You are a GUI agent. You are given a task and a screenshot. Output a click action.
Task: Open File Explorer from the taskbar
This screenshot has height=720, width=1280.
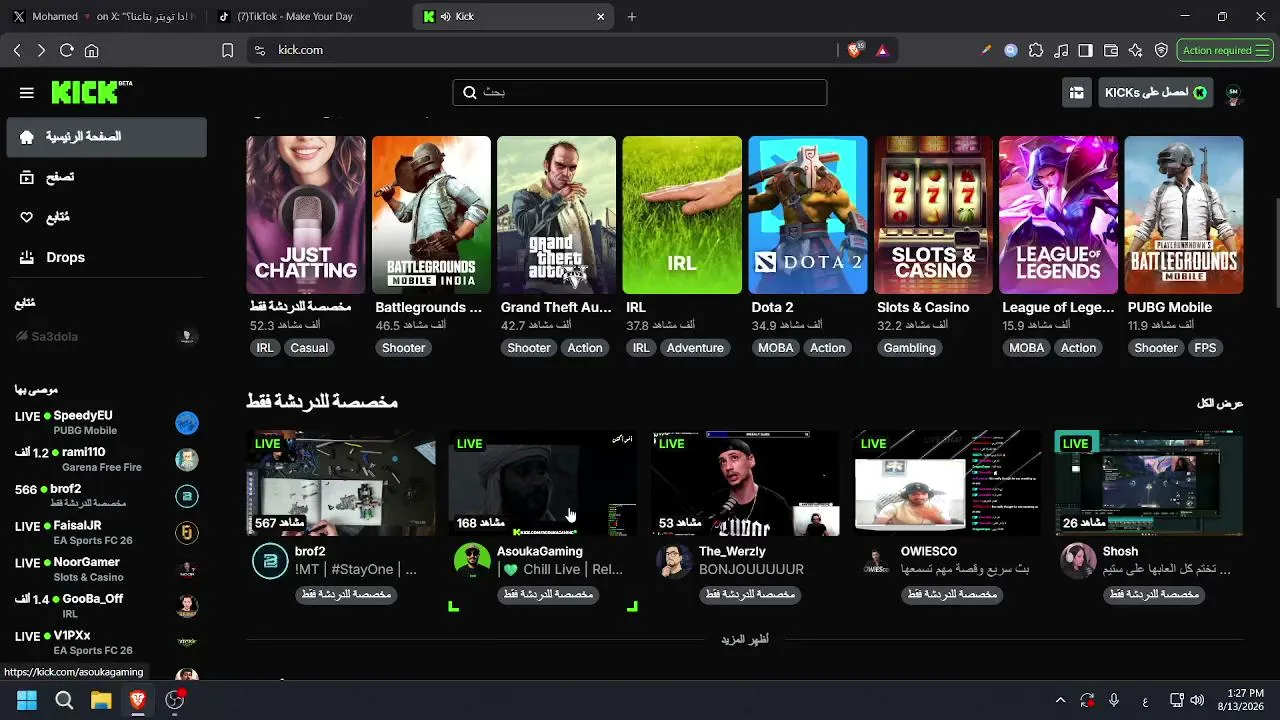(x=101, y=700)
